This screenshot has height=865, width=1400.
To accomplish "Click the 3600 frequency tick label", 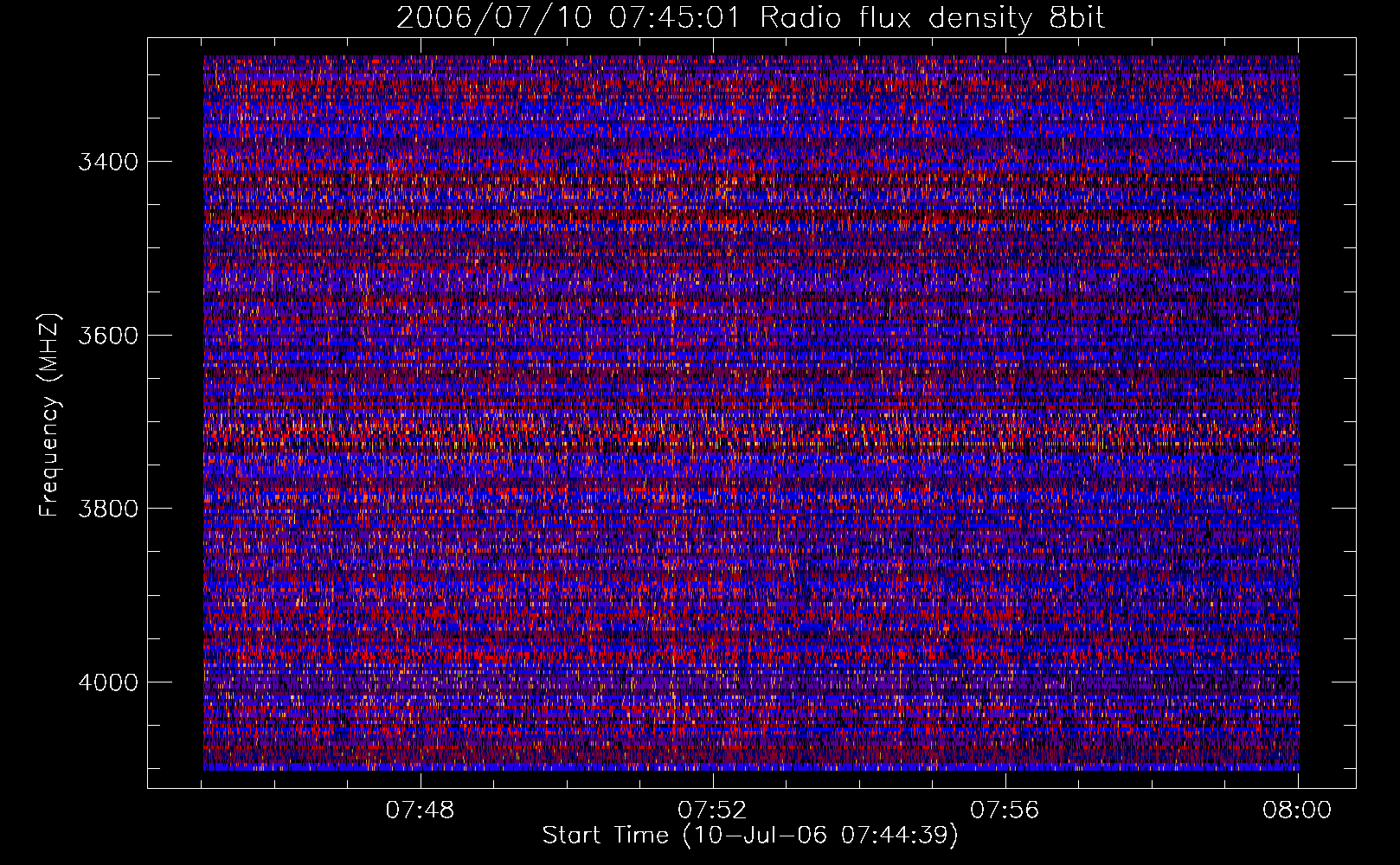I will click(x=108, y=336).
